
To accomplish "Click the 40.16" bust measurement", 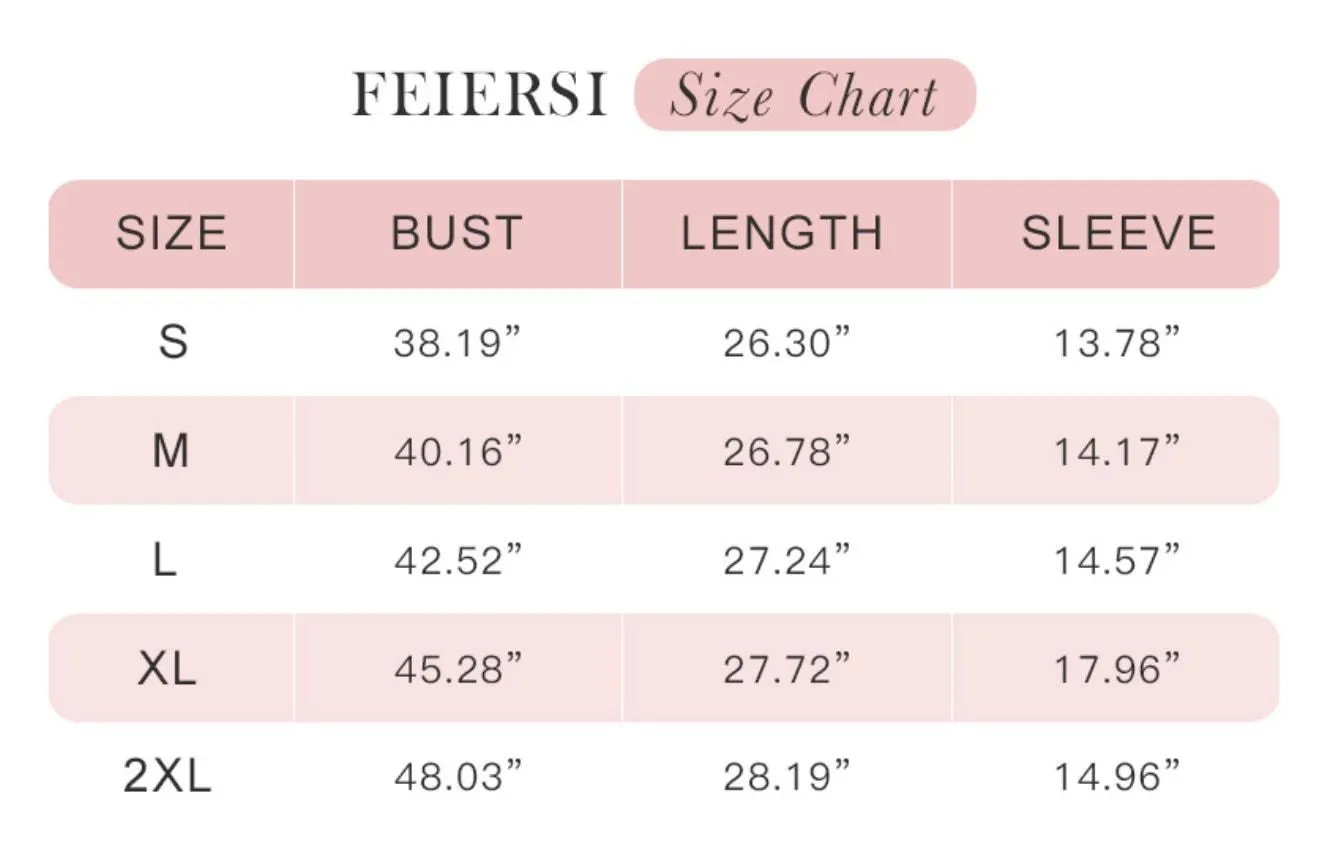I will 458,452.
